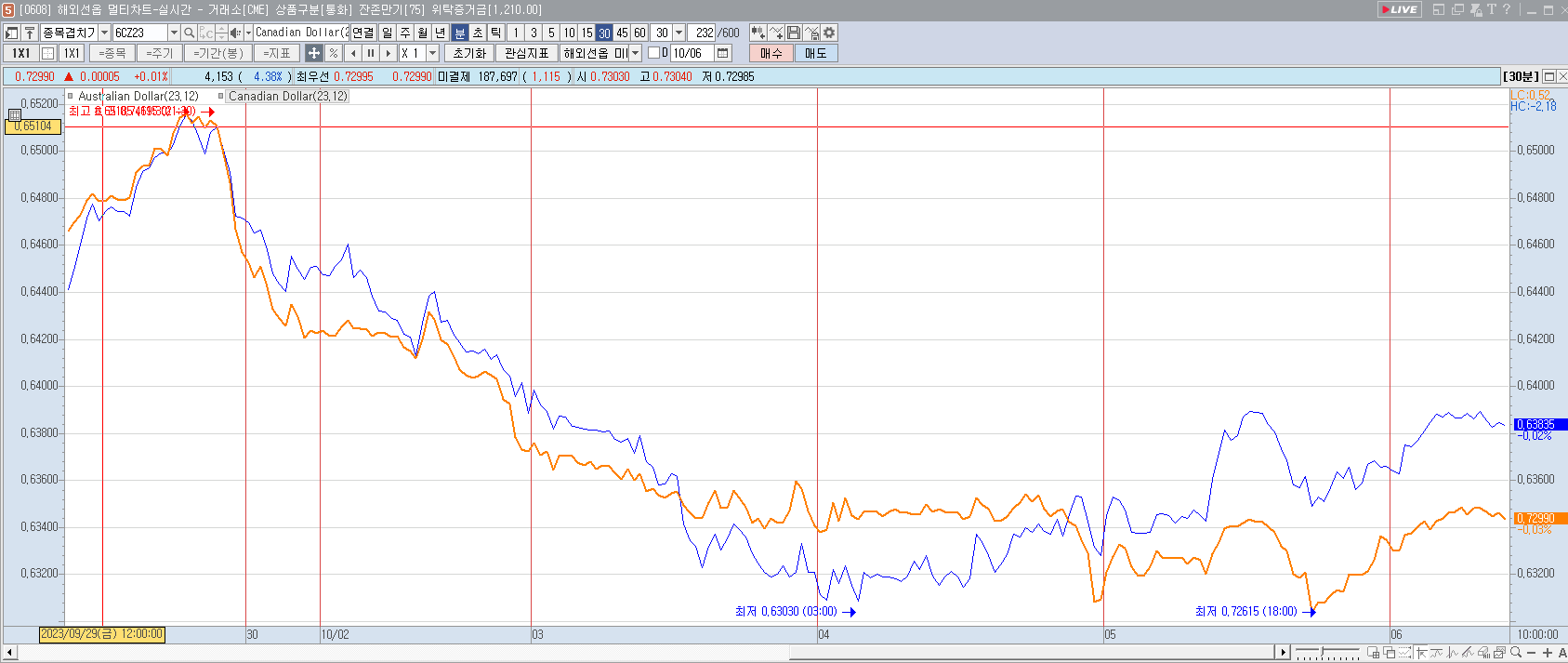Expand the 해외선옵 미 dropdown
The image size is (1568, 663).
tap(636, 53)
